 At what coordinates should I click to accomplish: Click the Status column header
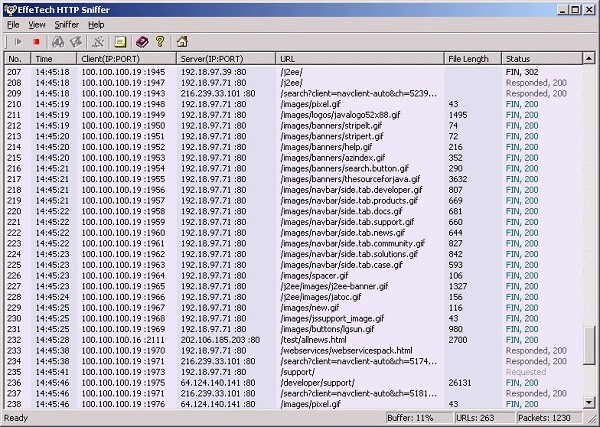coord(541,59)
